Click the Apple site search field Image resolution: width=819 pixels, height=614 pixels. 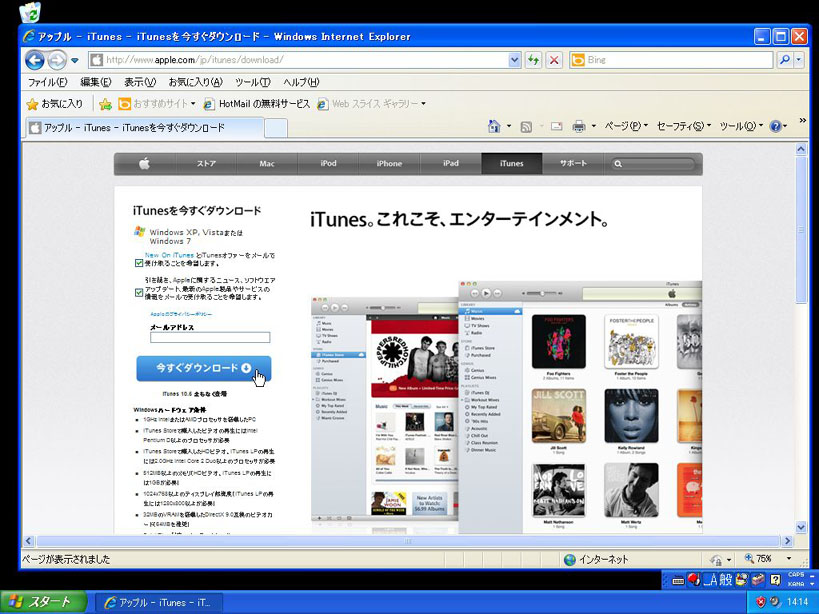pos(653,164)
